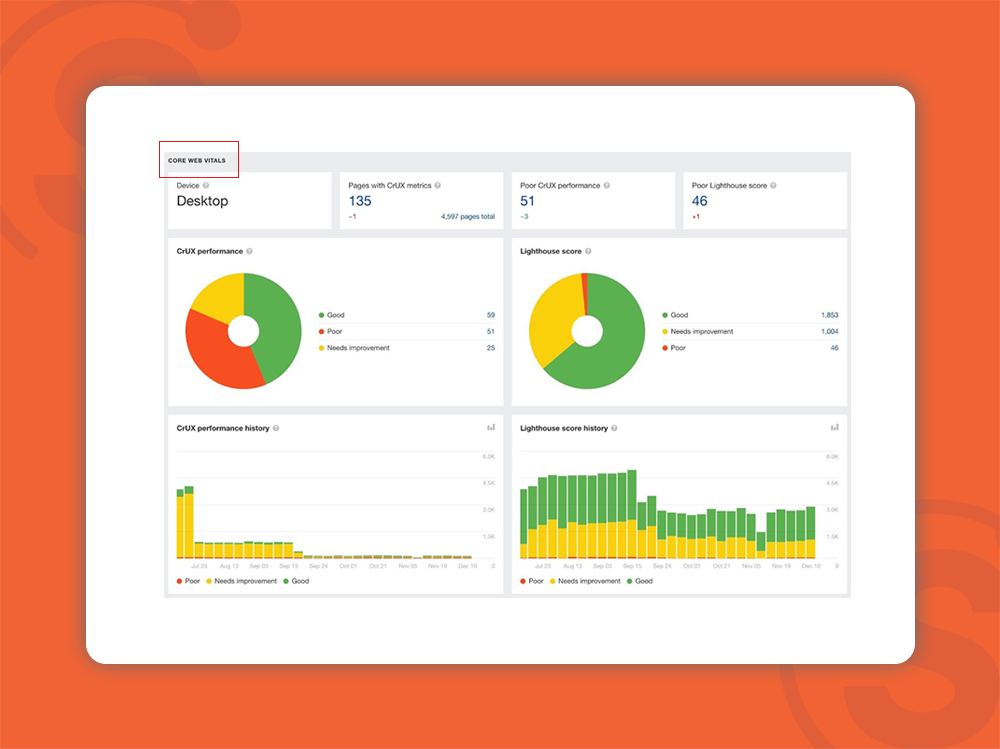This screenshot has height=749, width=1000.
Task: Click the Poor label in Lighthouse score pie legend
Action: tap(678, 348)
